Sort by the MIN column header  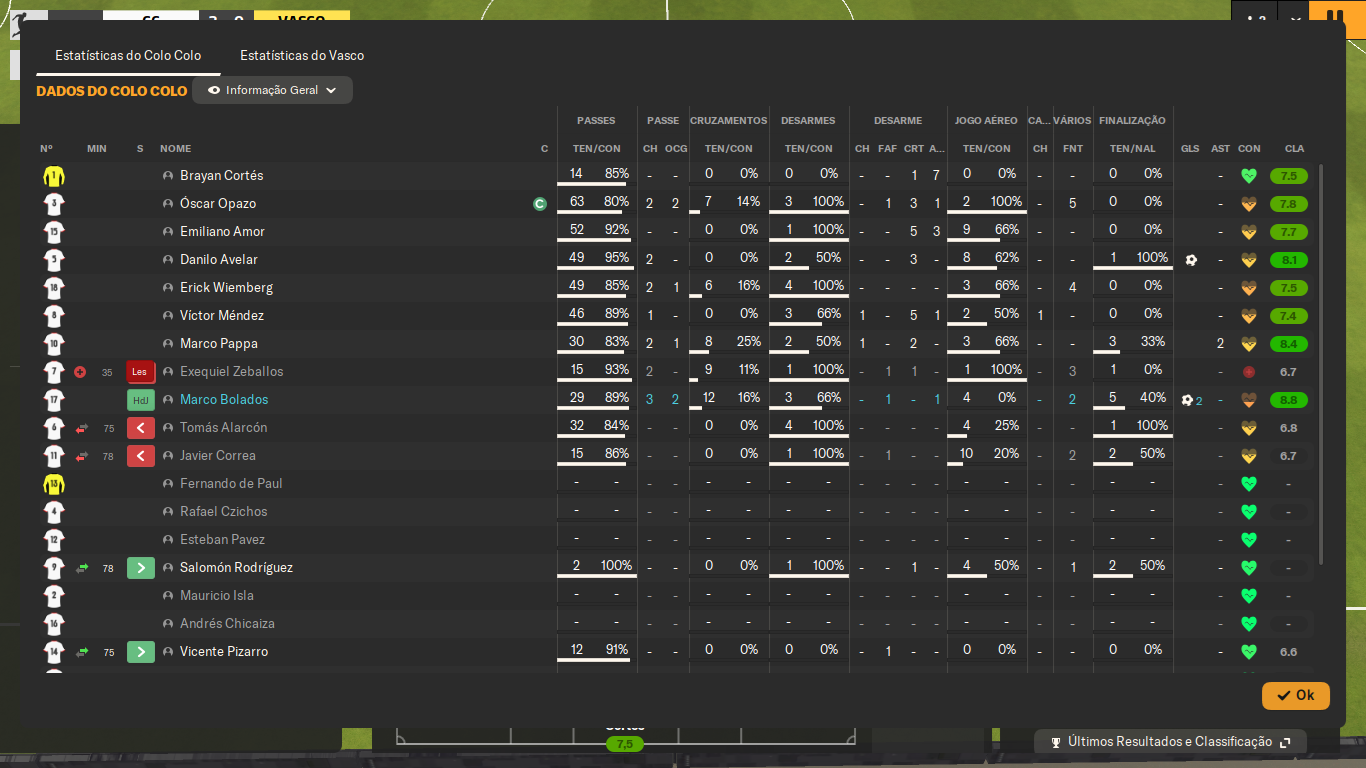click(96, 149)
